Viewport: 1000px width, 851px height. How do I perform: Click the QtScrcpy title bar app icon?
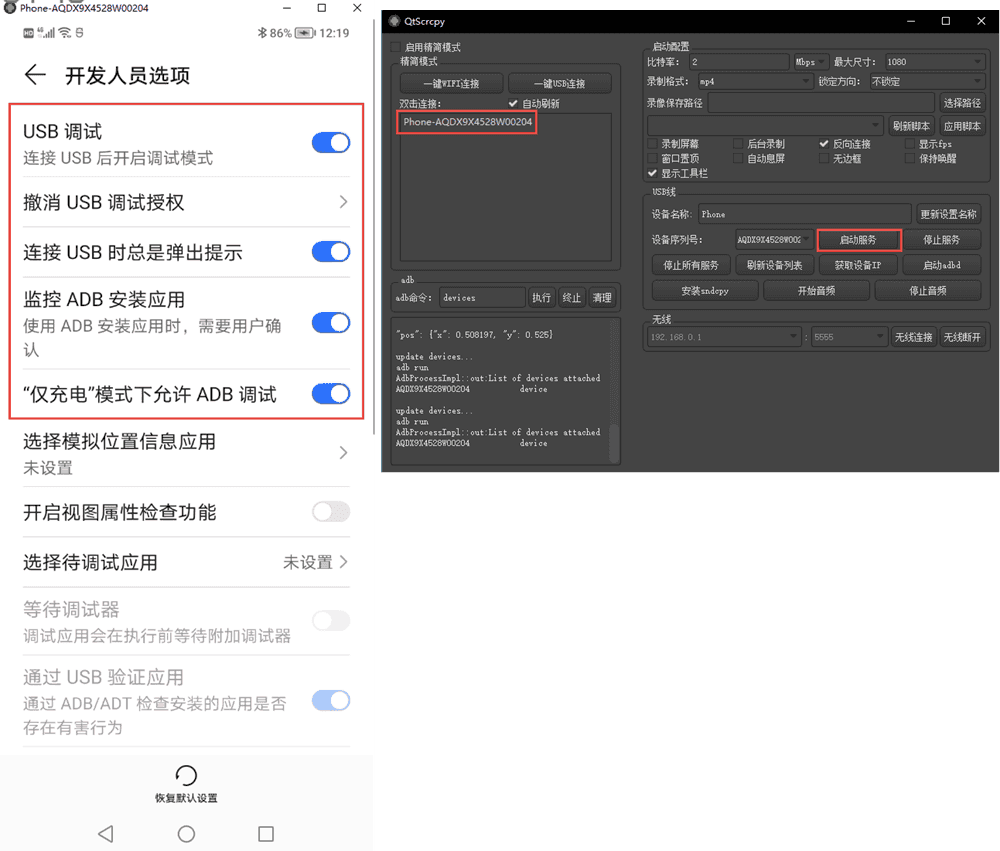395,21
